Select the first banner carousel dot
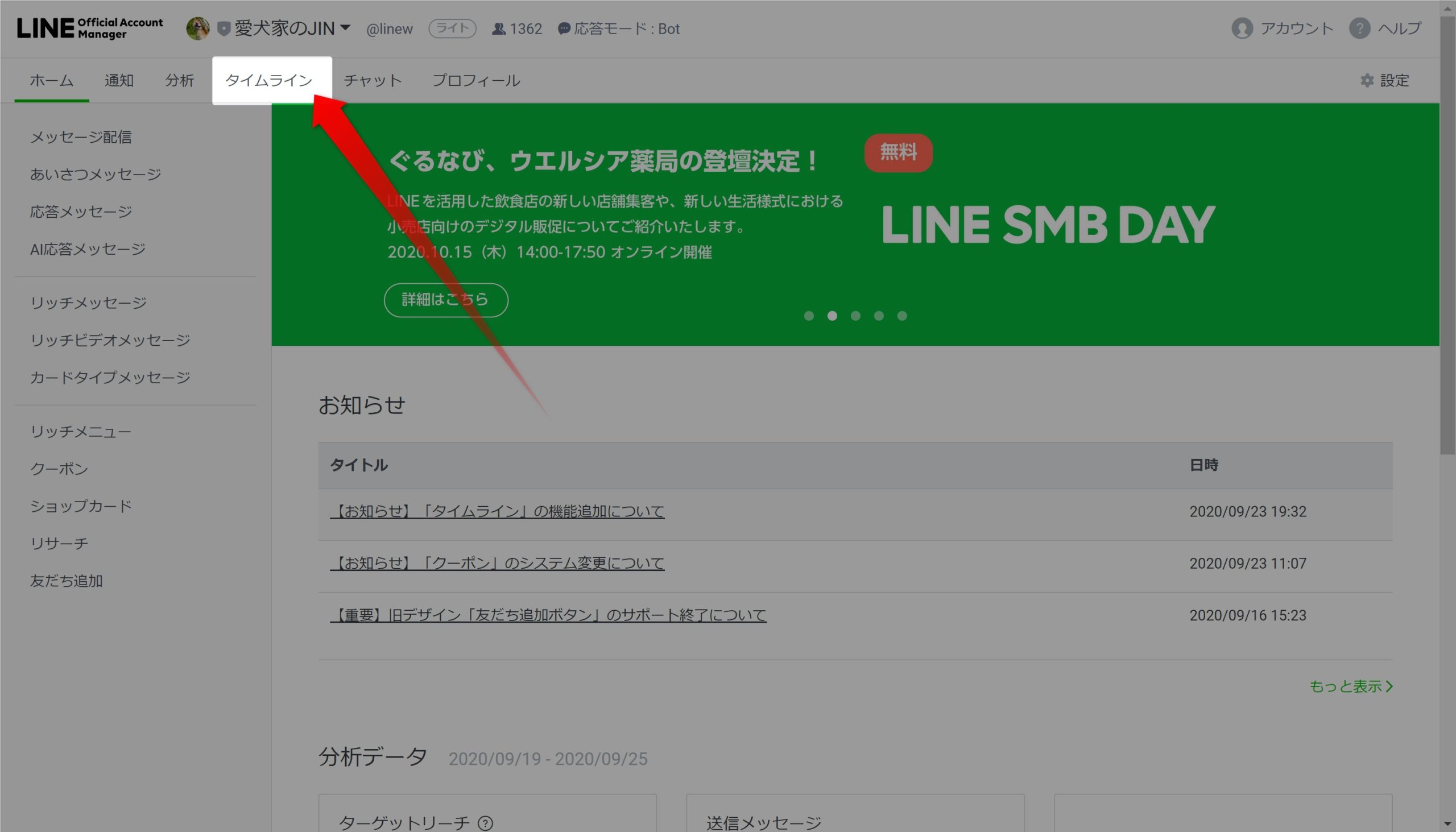The height and width of the screenshot is (832, 1456). [809, 316]
